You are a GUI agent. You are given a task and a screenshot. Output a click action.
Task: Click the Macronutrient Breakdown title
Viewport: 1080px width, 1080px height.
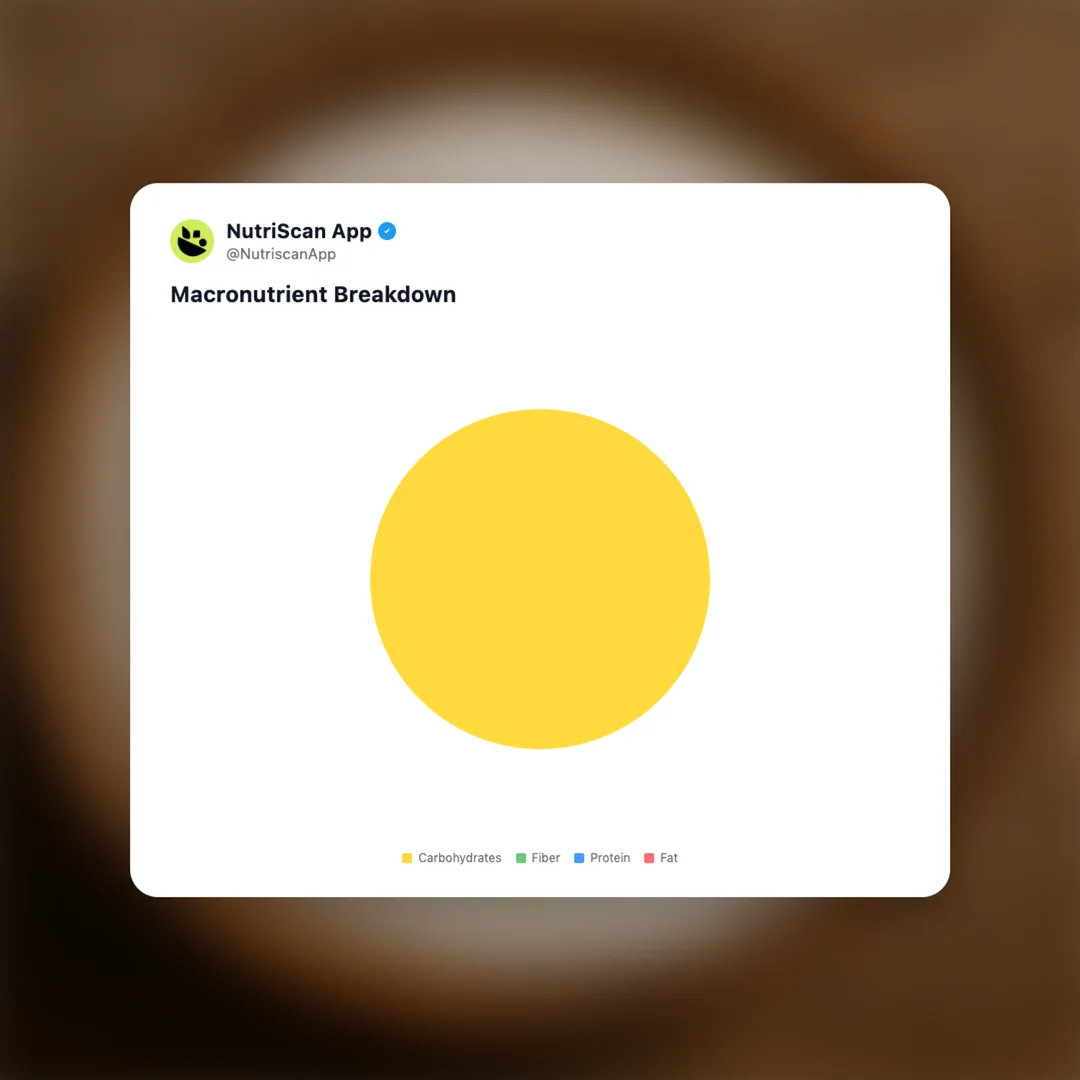[x=313, y=295]
